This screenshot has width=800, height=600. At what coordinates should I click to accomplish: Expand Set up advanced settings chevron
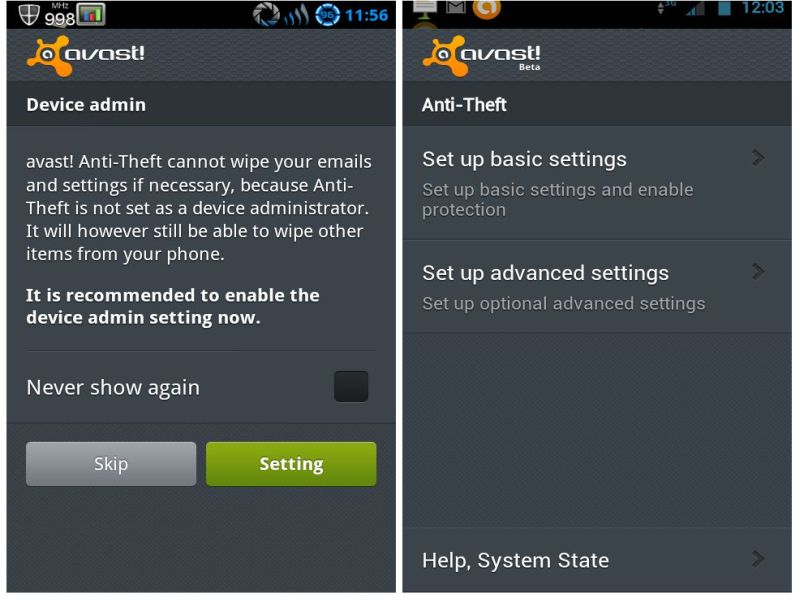(758, 271)
